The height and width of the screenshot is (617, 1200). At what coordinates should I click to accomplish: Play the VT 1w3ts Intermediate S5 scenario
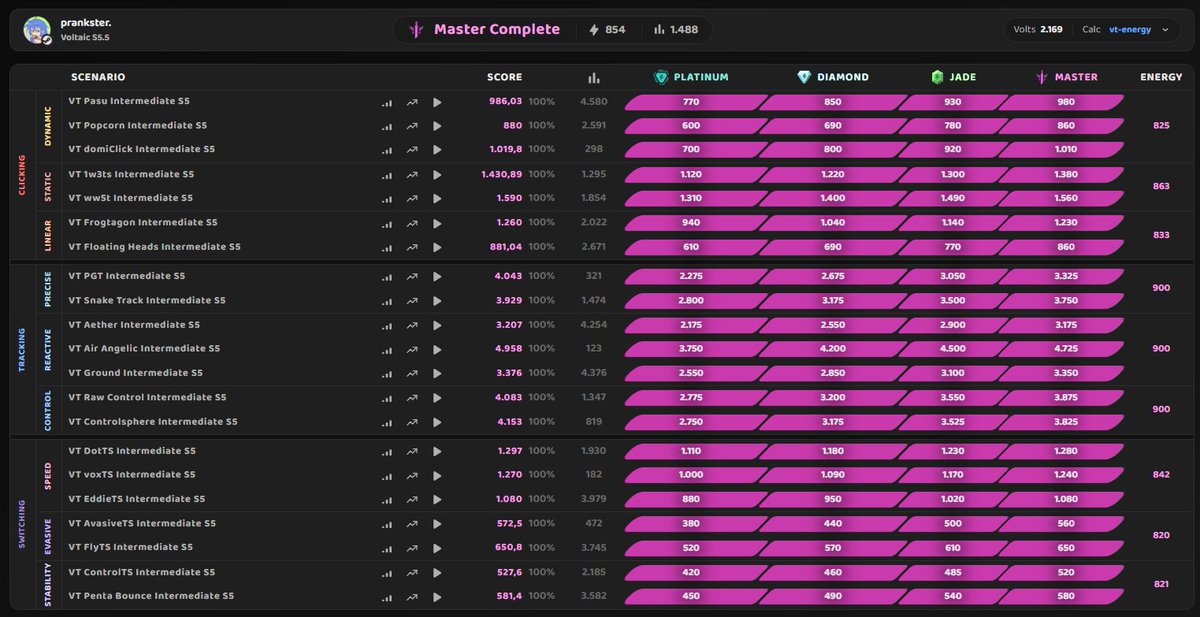[437, 175]
